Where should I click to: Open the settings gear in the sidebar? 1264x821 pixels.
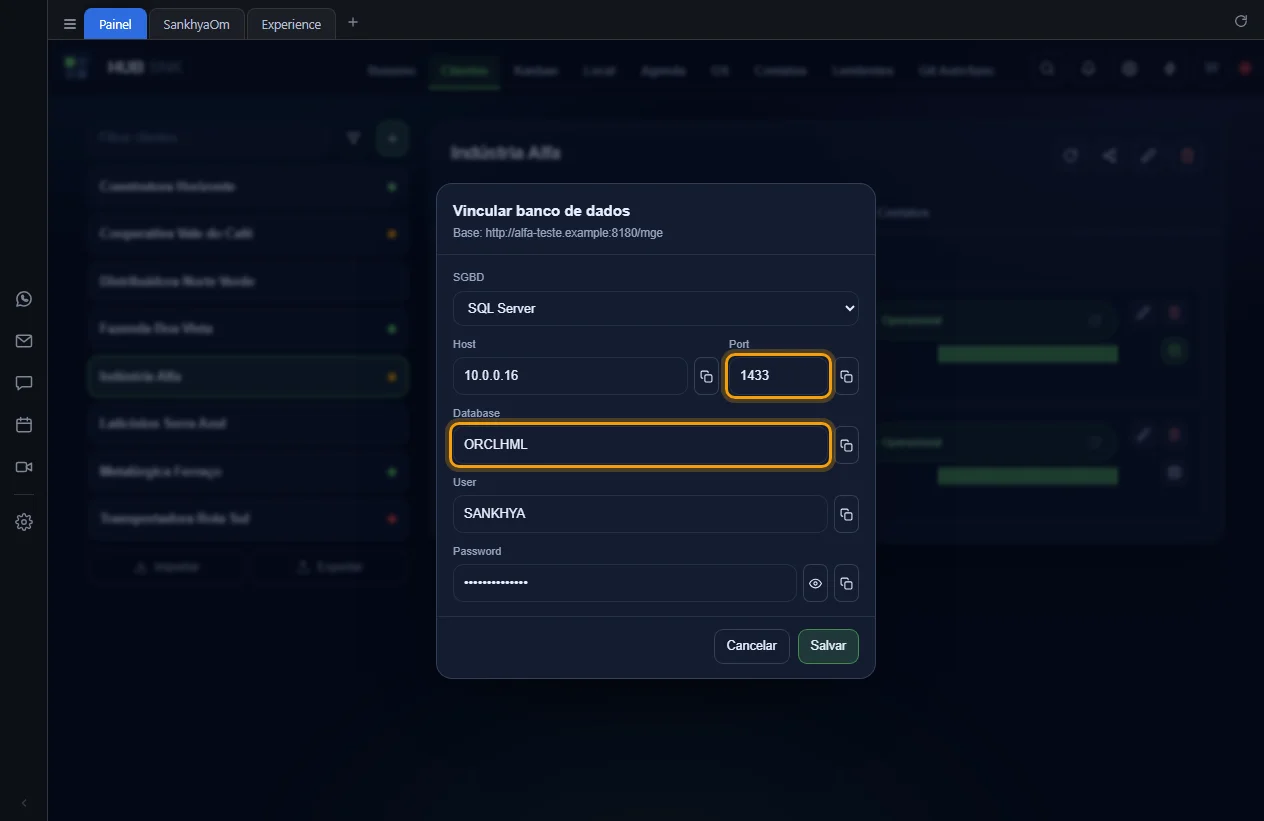[x=24, y=522]
